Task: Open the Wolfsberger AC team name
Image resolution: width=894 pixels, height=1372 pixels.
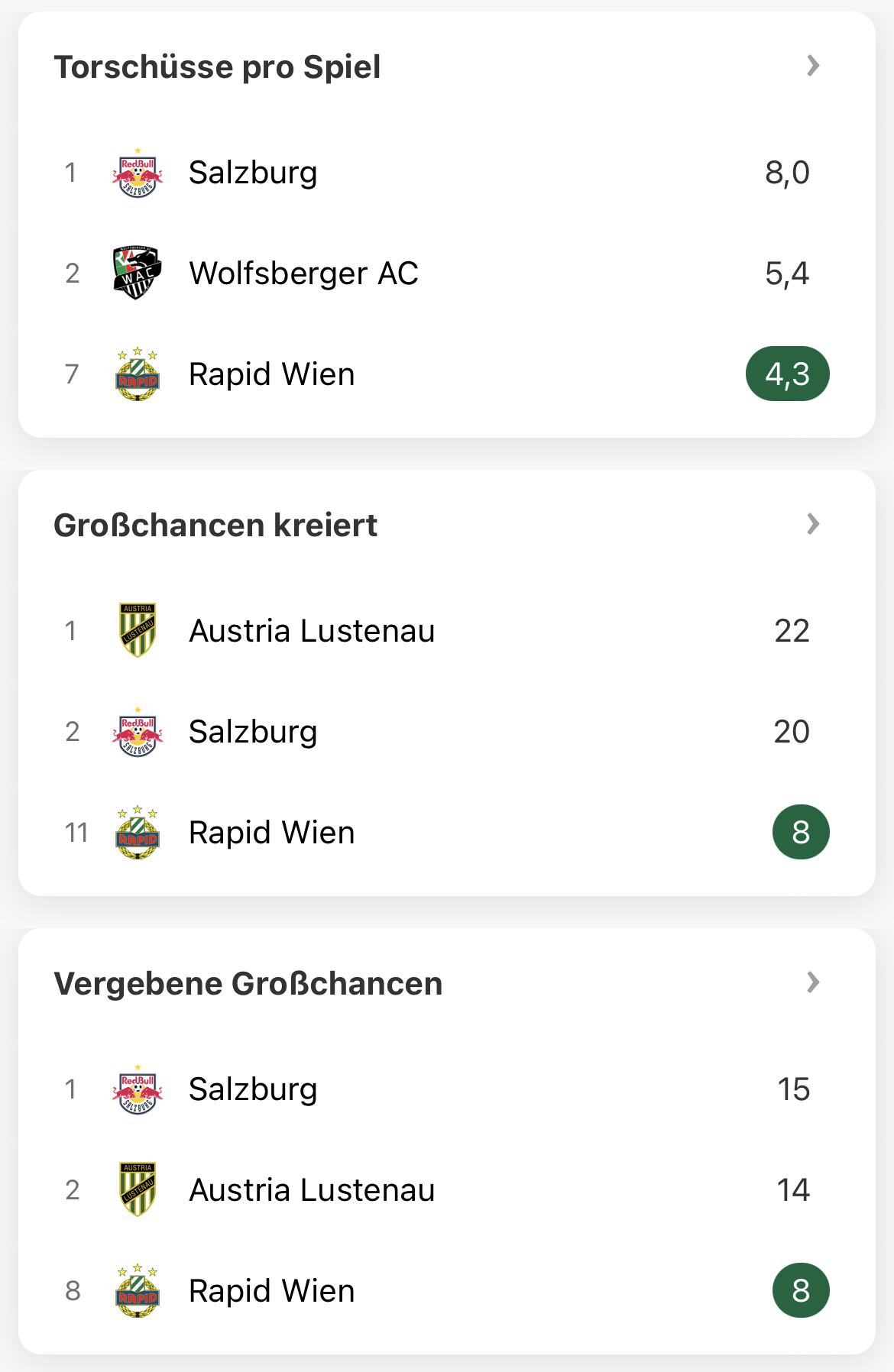Action: click(304, 273)
